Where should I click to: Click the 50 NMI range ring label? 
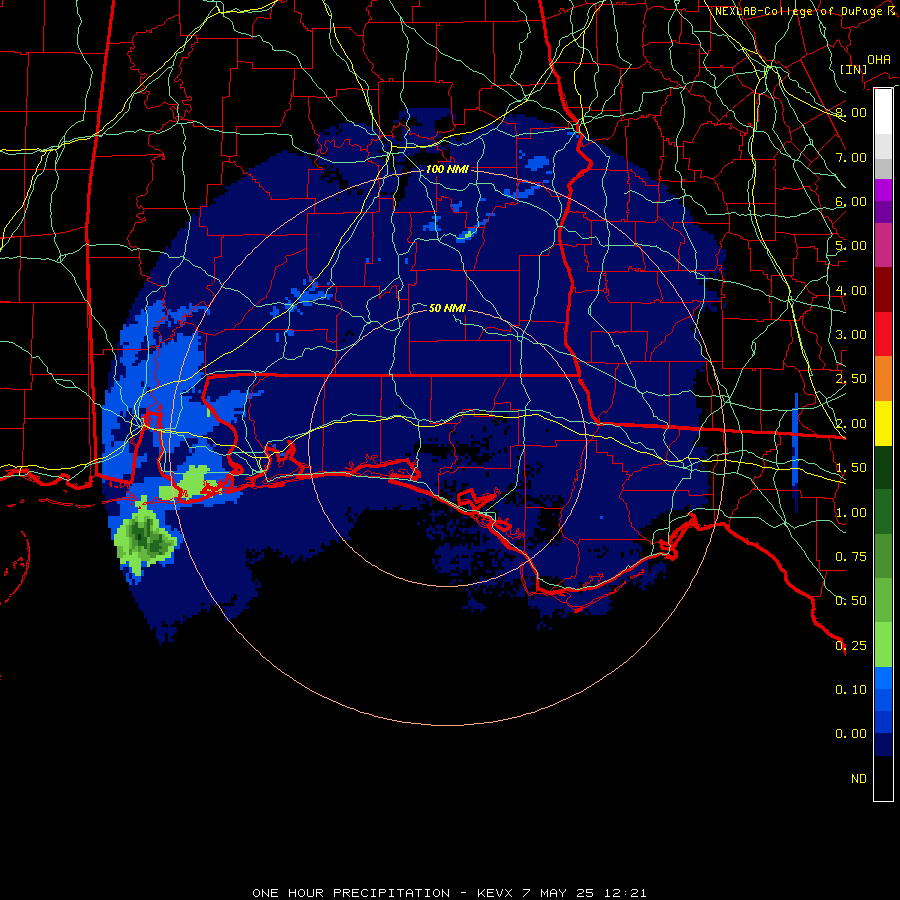tap(447, 308)
